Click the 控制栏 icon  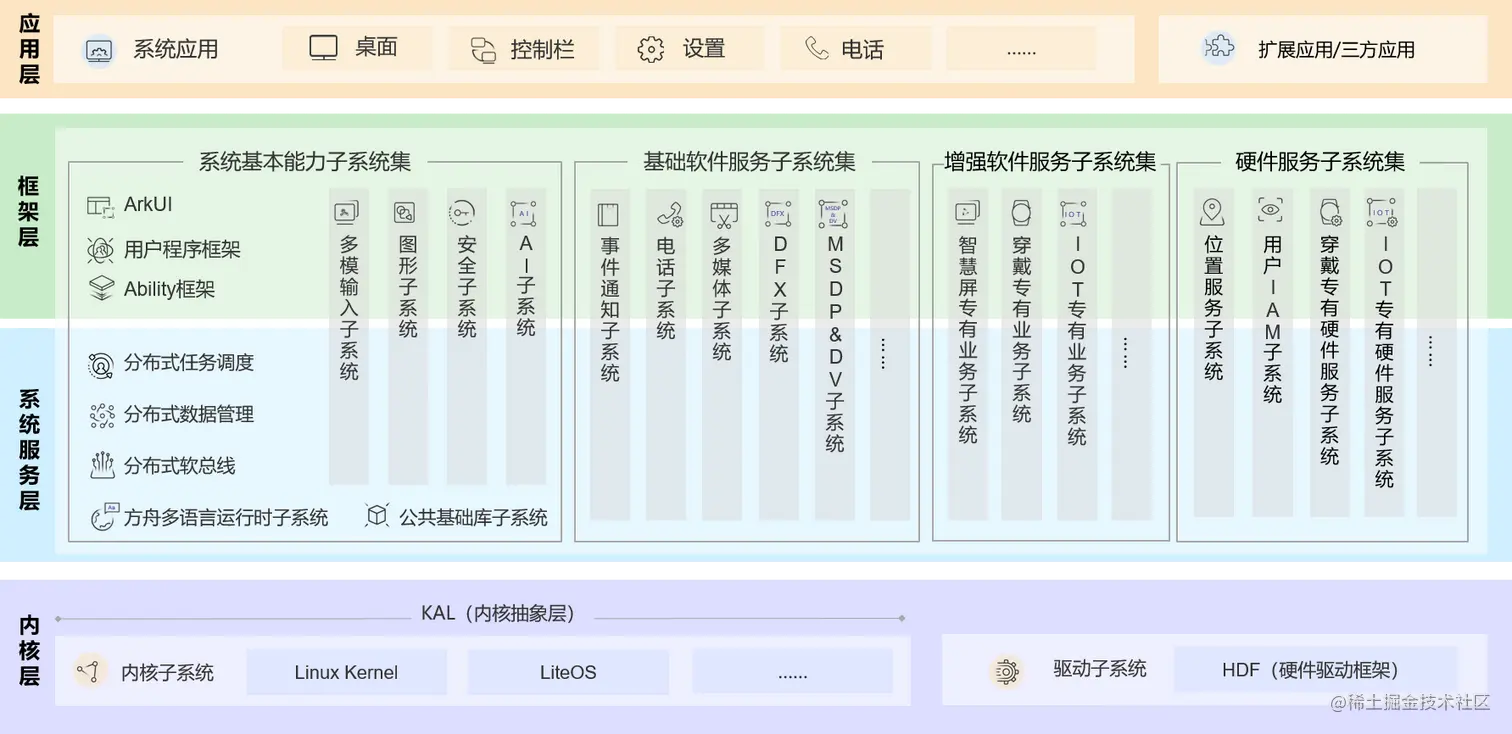(x=484, y=50)
